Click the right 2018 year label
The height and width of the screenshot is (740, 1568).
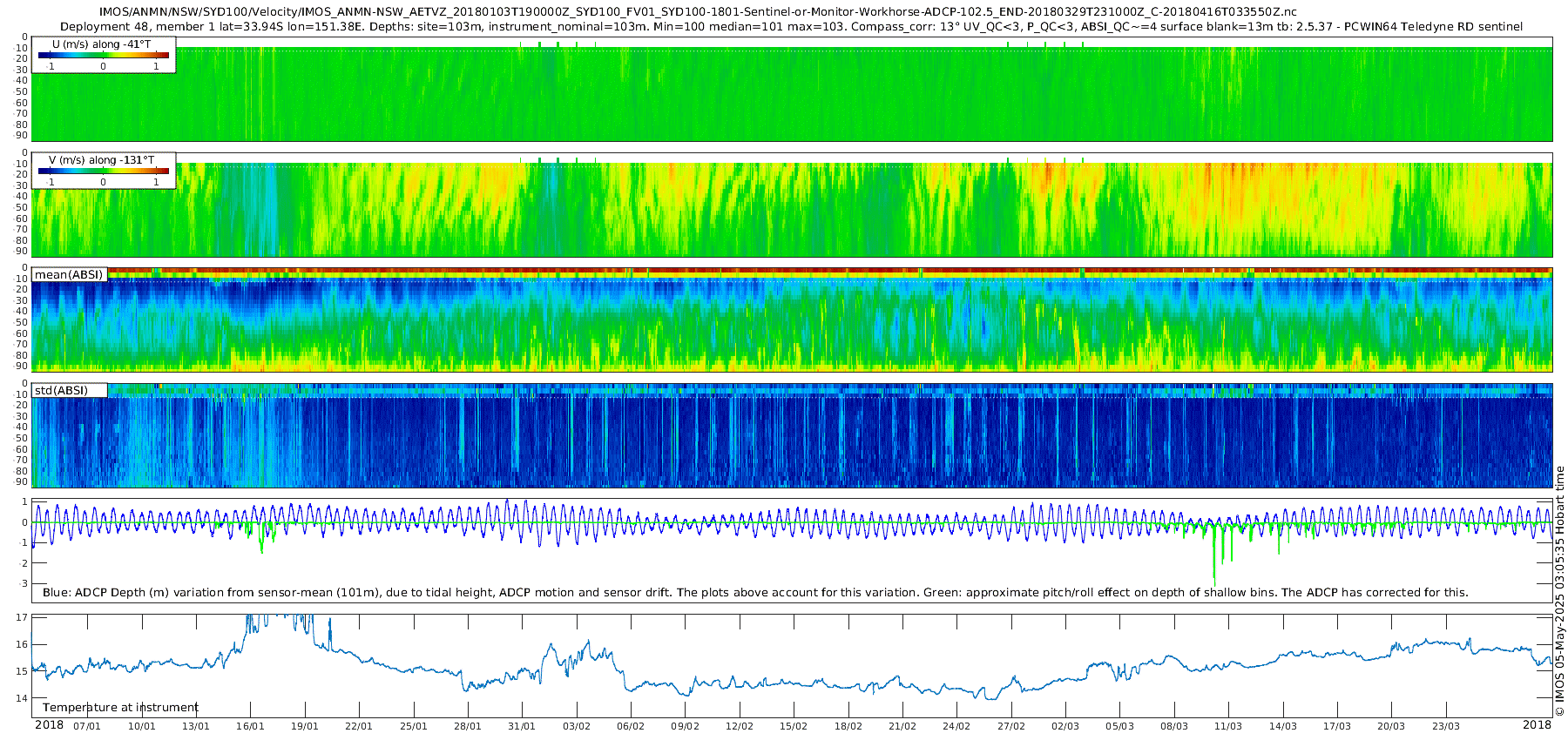click(1537, 725)
